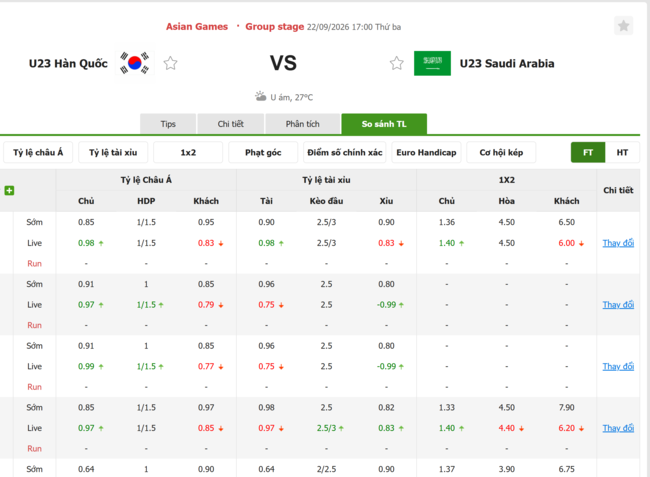Image resolution: width=650 pixels, height=477 pixels.
Task: Click the Group stage link
Action: (274, 27)
